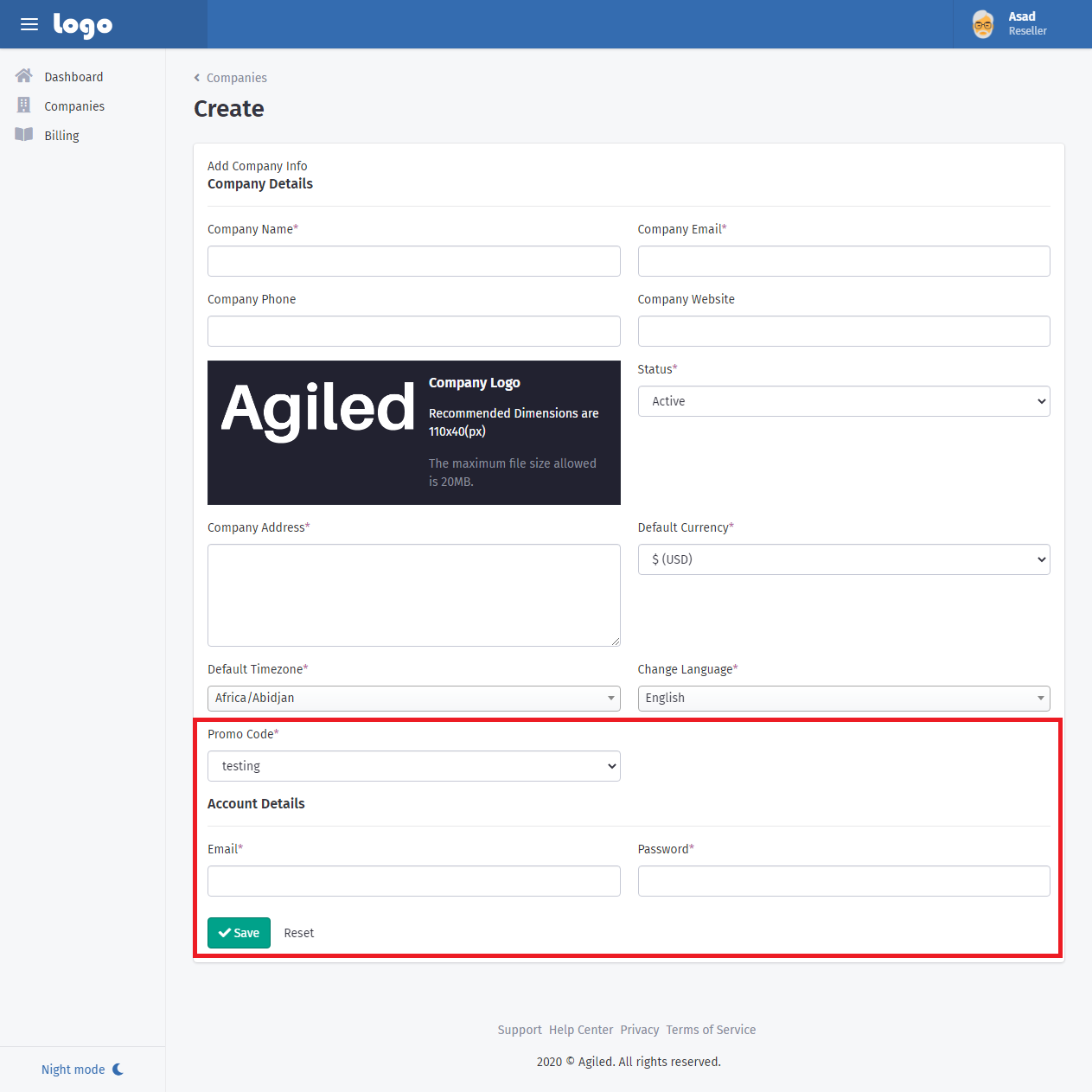Click the Dashboard home icon
1092x1092 pixels.
click(24, 76)
